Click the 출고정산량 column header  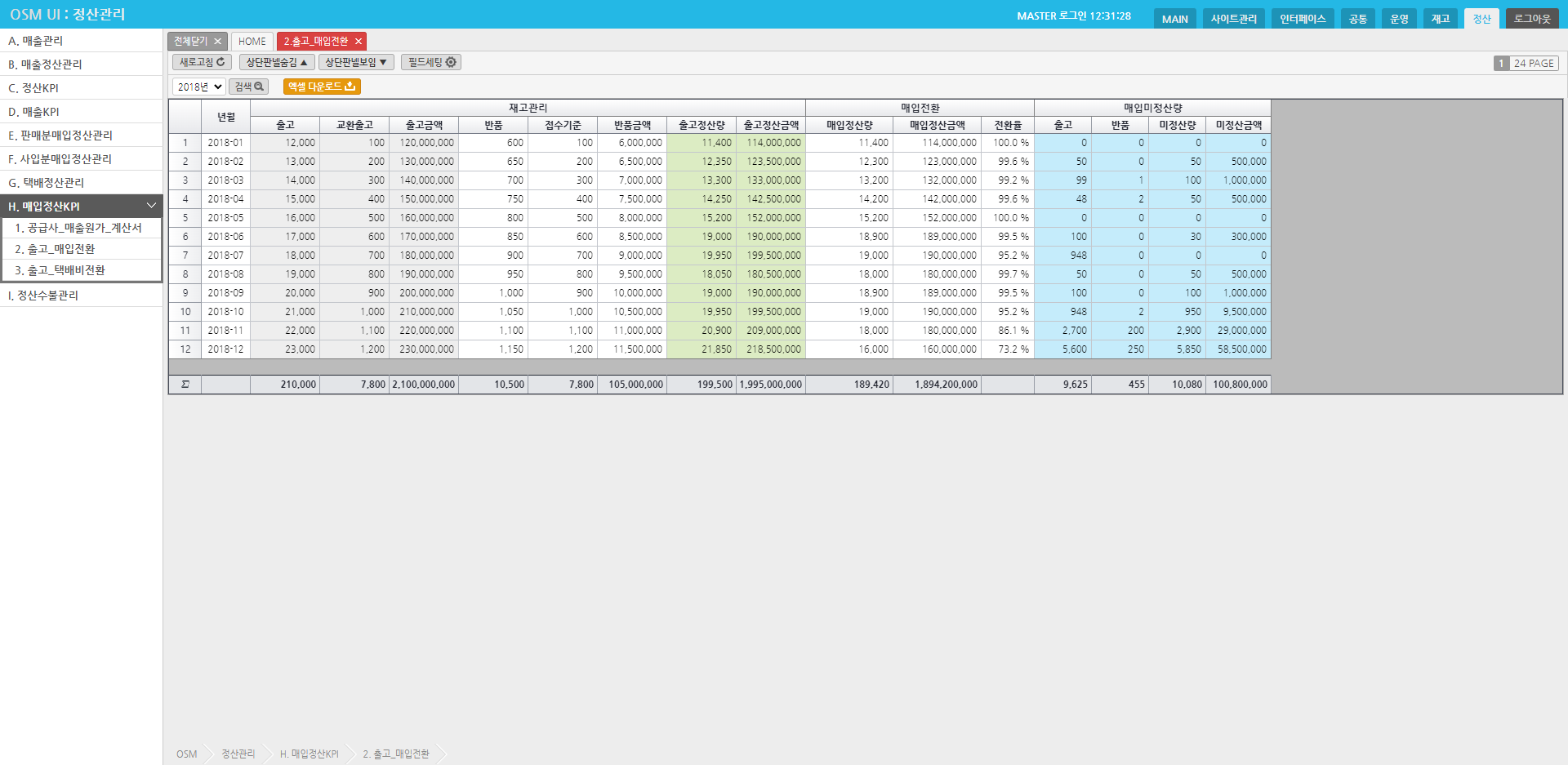tap(702, 125)
